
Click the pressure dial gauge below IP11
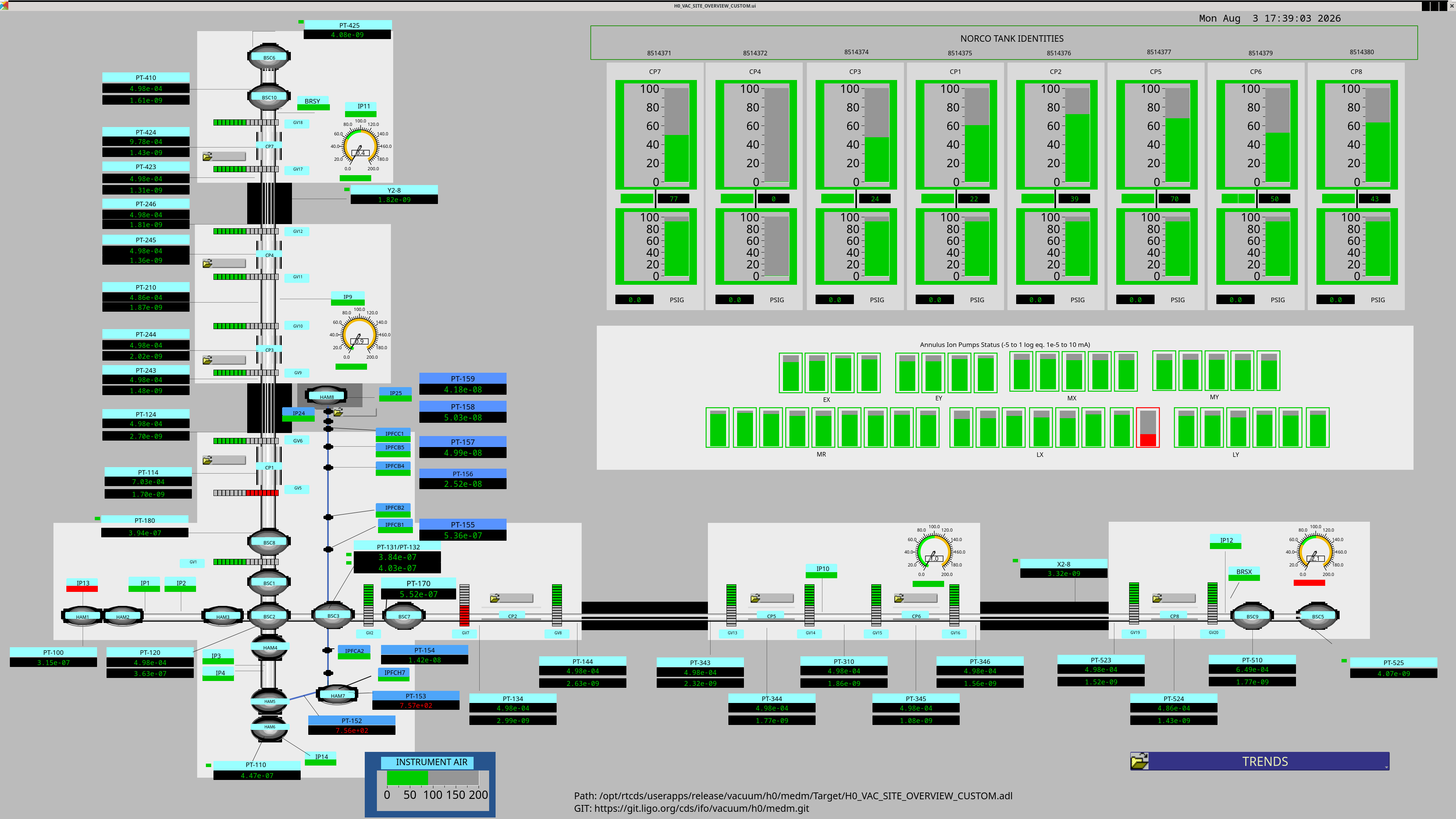[360, 146]
